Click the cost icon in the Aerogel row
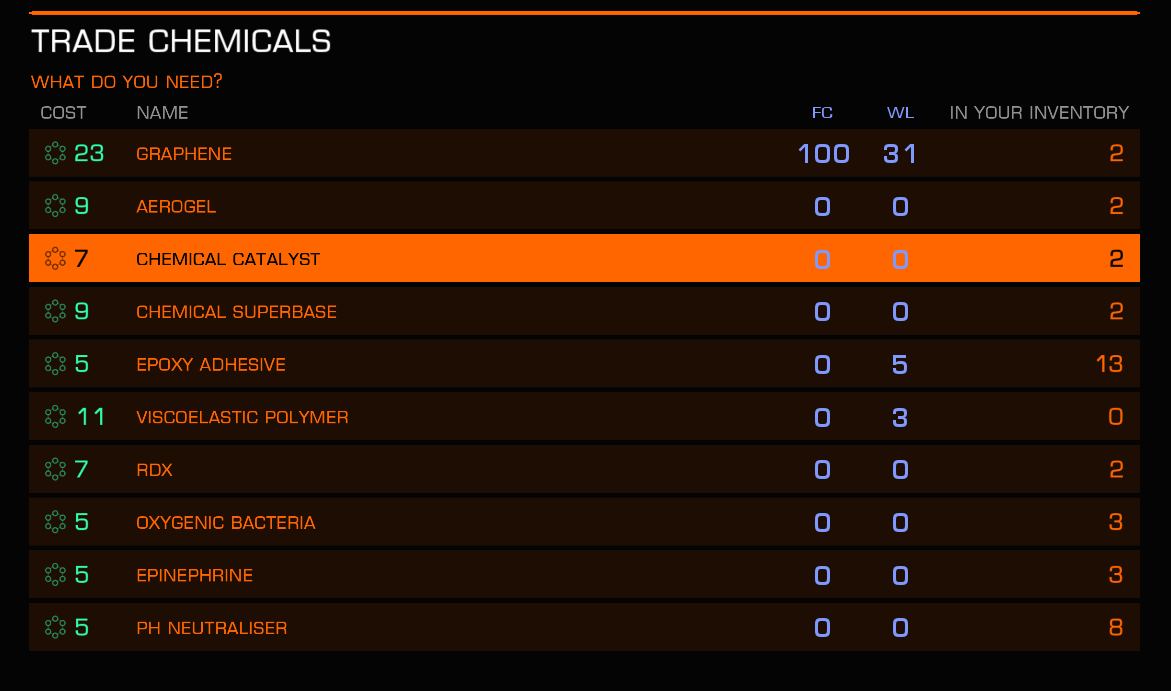Image resolution: width=1171 pixels, height=691 pixels. pyautogui.click(x=55, y=205)
